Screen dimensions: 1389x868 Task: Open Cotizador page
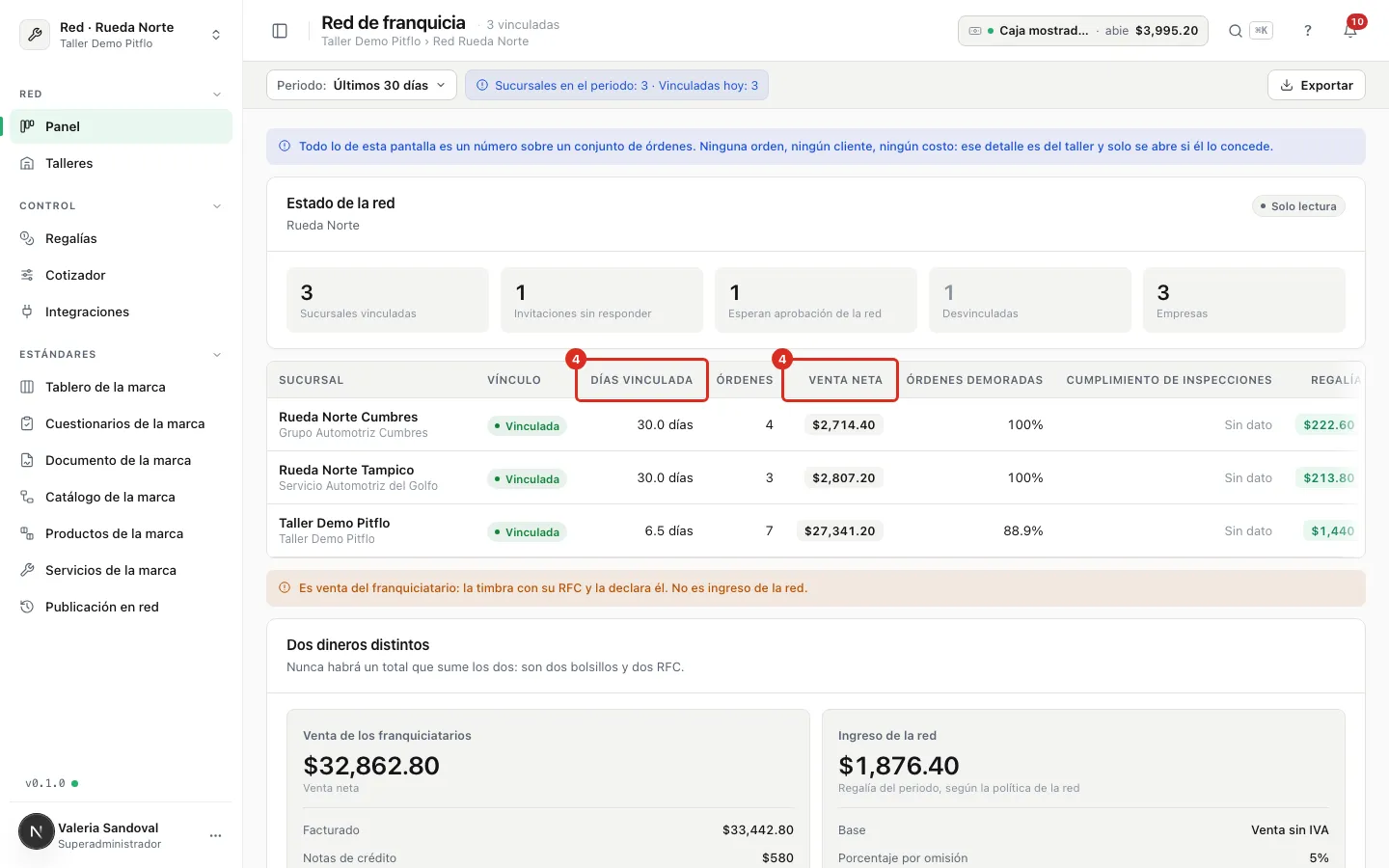point(122,275)
